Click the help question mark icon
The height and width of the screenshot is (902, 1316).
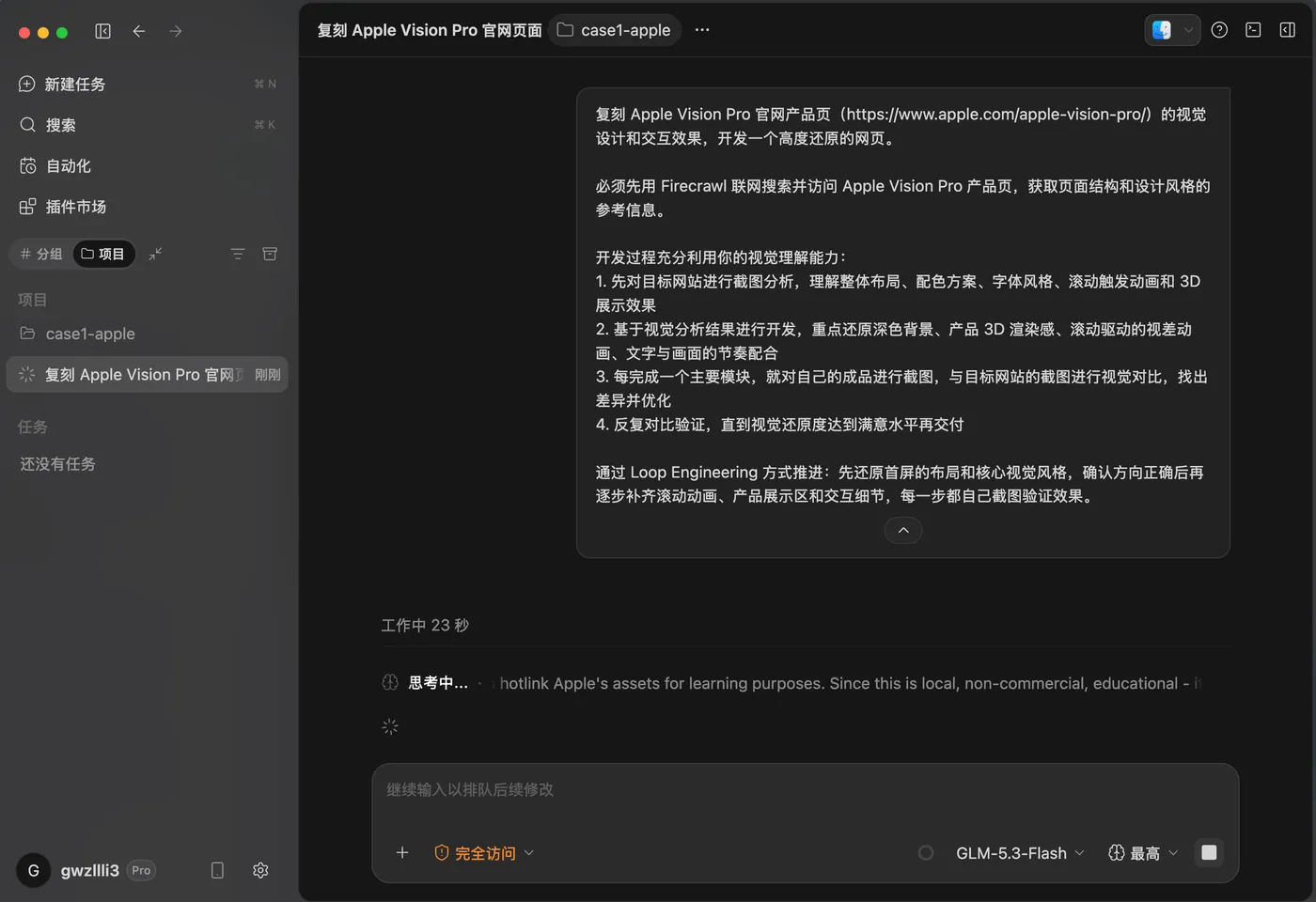[1219, 30]
